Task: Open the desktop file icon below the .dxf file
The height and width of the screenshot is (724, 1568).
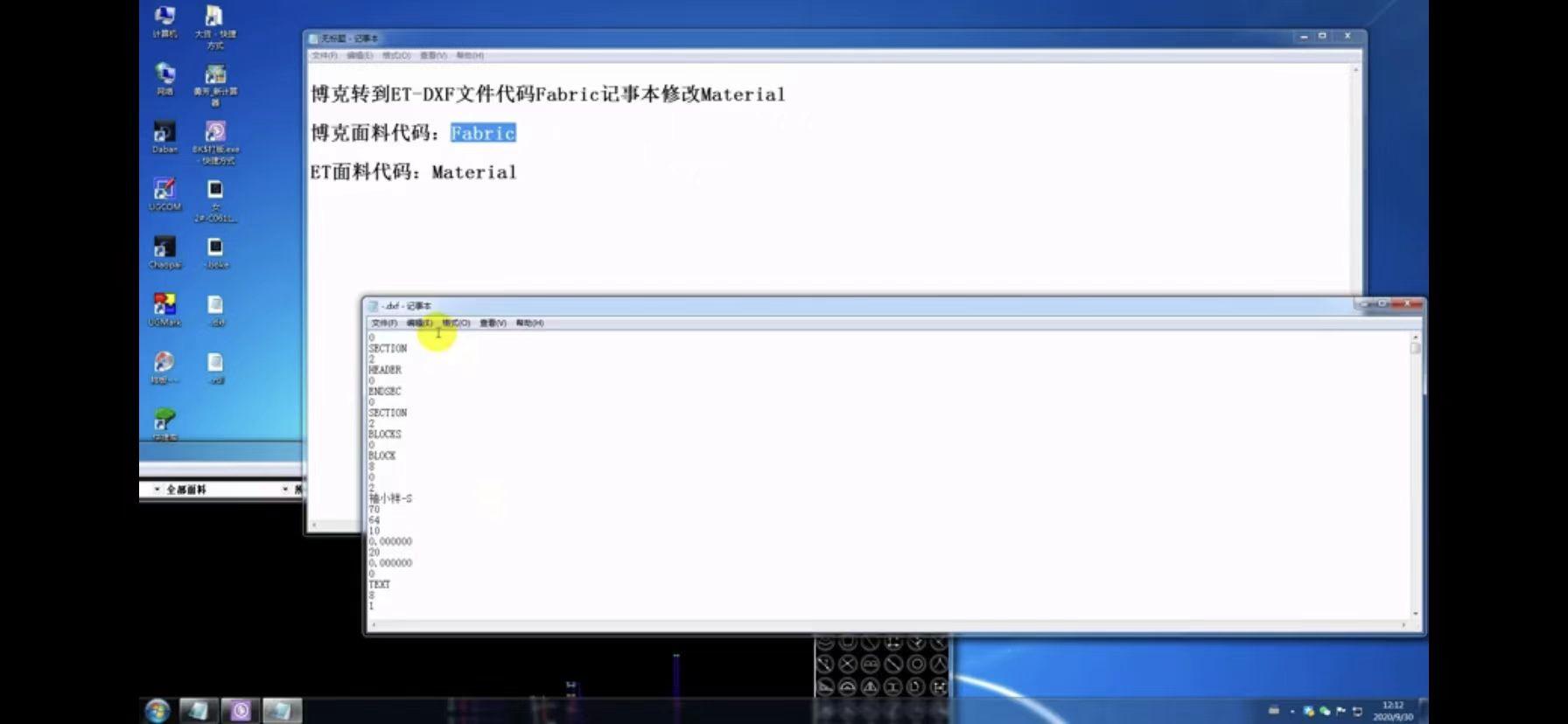Action: pos(215,367)
